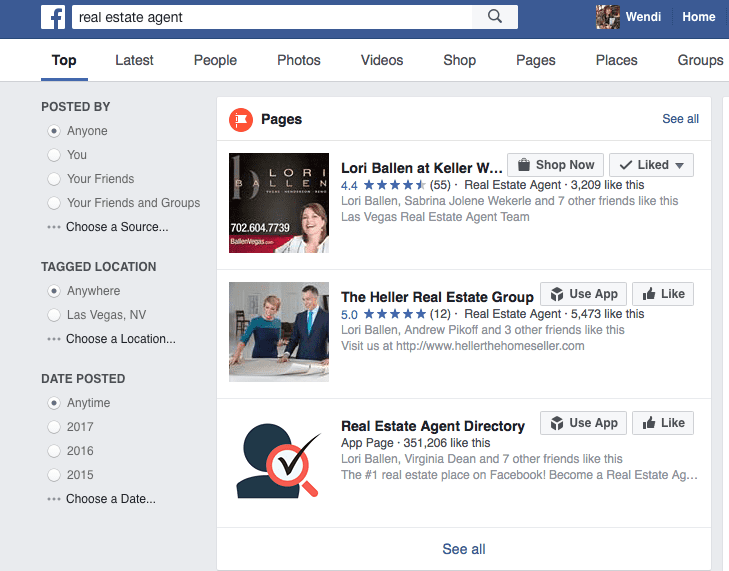Open Lori Ballen at Keller W... page title
The height and width of the screenshot is (571, 729).
pos(422,168)
